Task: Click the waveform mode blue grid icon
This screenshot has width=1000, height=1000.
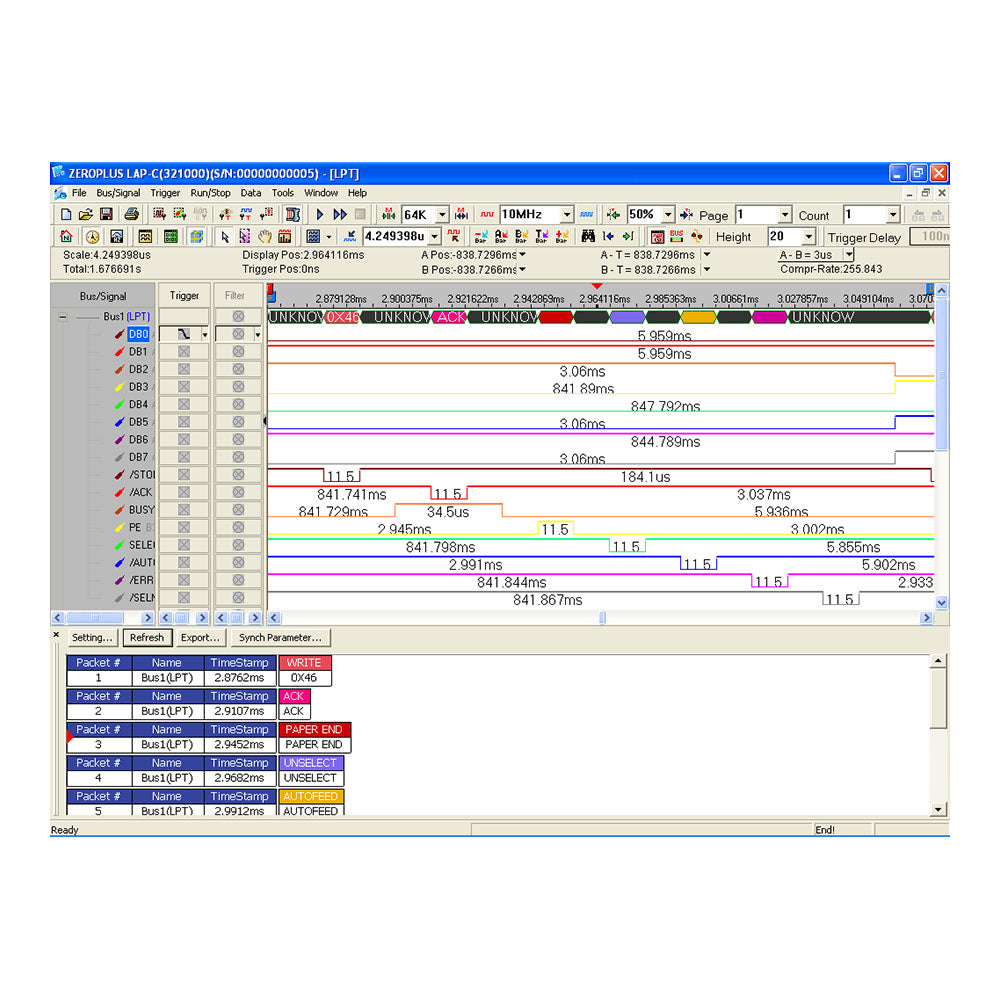Action: (x=312, y=237)
